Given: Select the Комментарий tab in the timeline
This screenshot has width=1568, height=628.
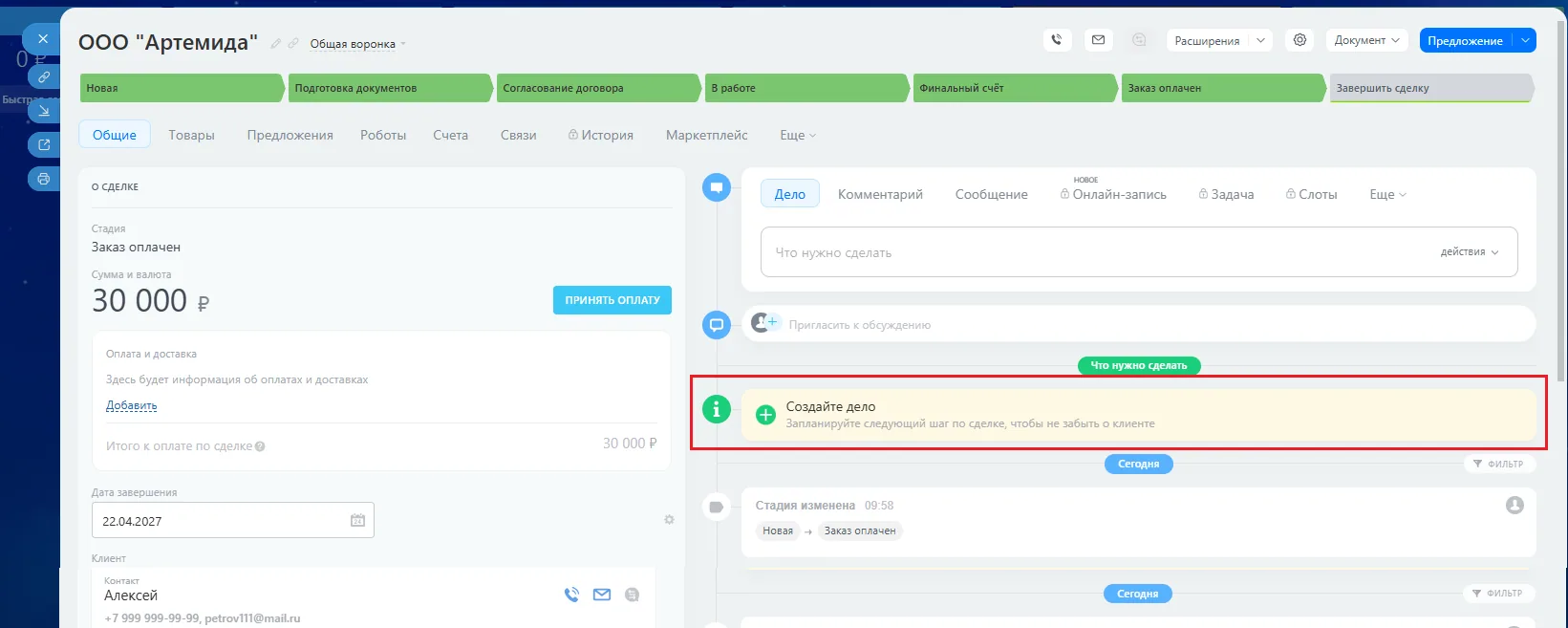Looking at the screenshot, I should tap(880, 194).
